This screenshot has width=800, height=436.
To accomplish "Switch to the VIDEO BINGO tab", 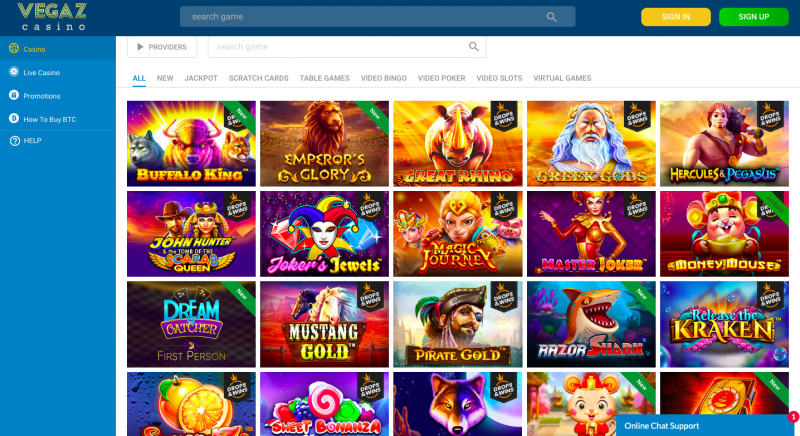I will pos(384,78).
